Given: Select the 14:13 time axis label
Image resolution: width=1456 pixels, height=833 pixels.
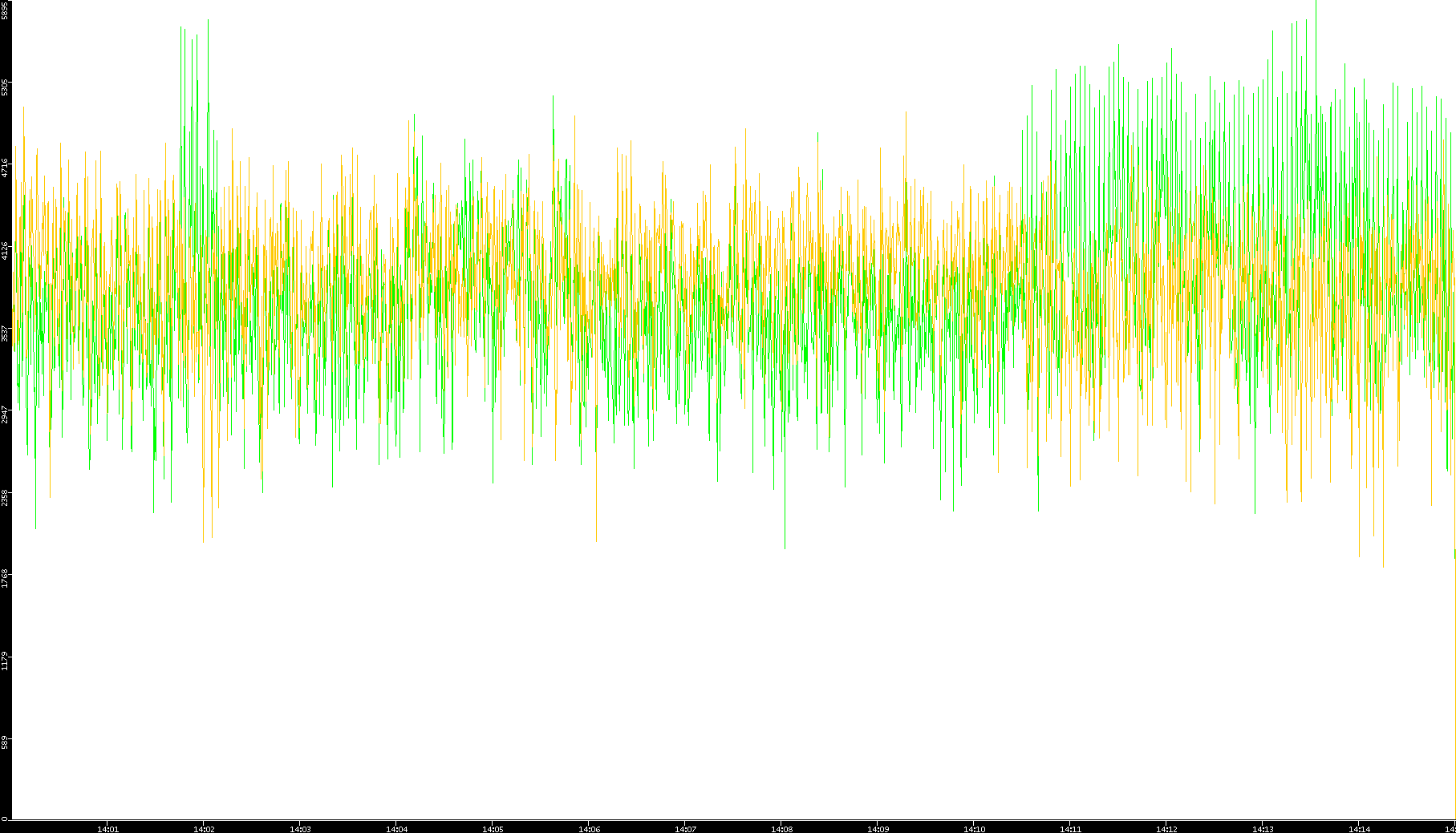Looking at the screenshot, I should point(1263,829).
